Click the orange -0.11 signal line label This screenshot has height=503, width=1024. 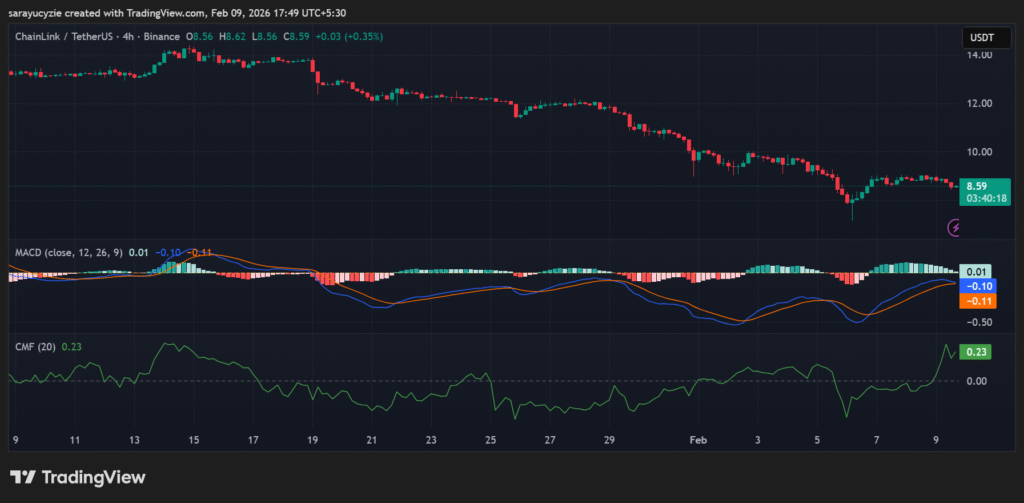click(x=977, y=300)
